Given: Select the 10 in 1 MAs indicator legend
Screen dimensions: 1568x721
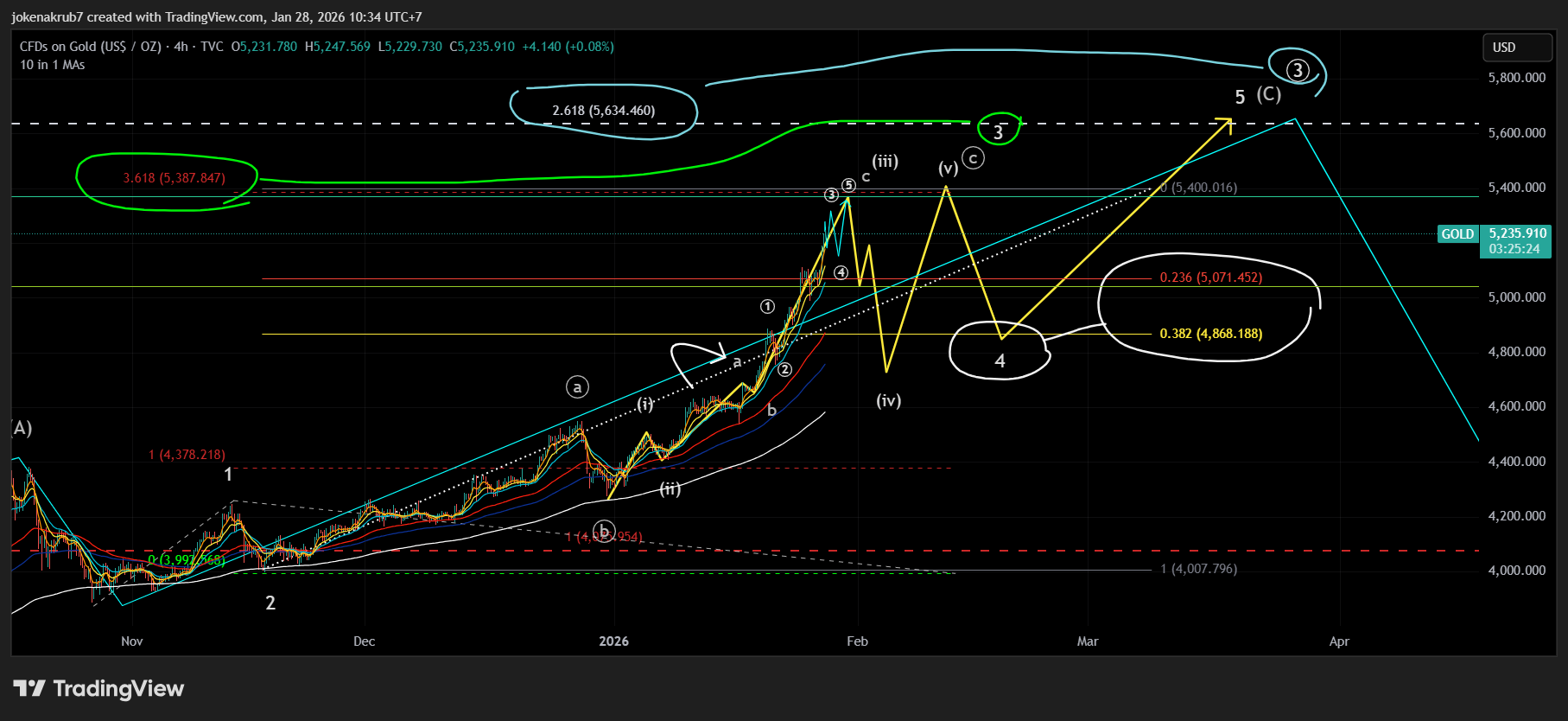Looking at the screenshot, I should click(53, 65).
